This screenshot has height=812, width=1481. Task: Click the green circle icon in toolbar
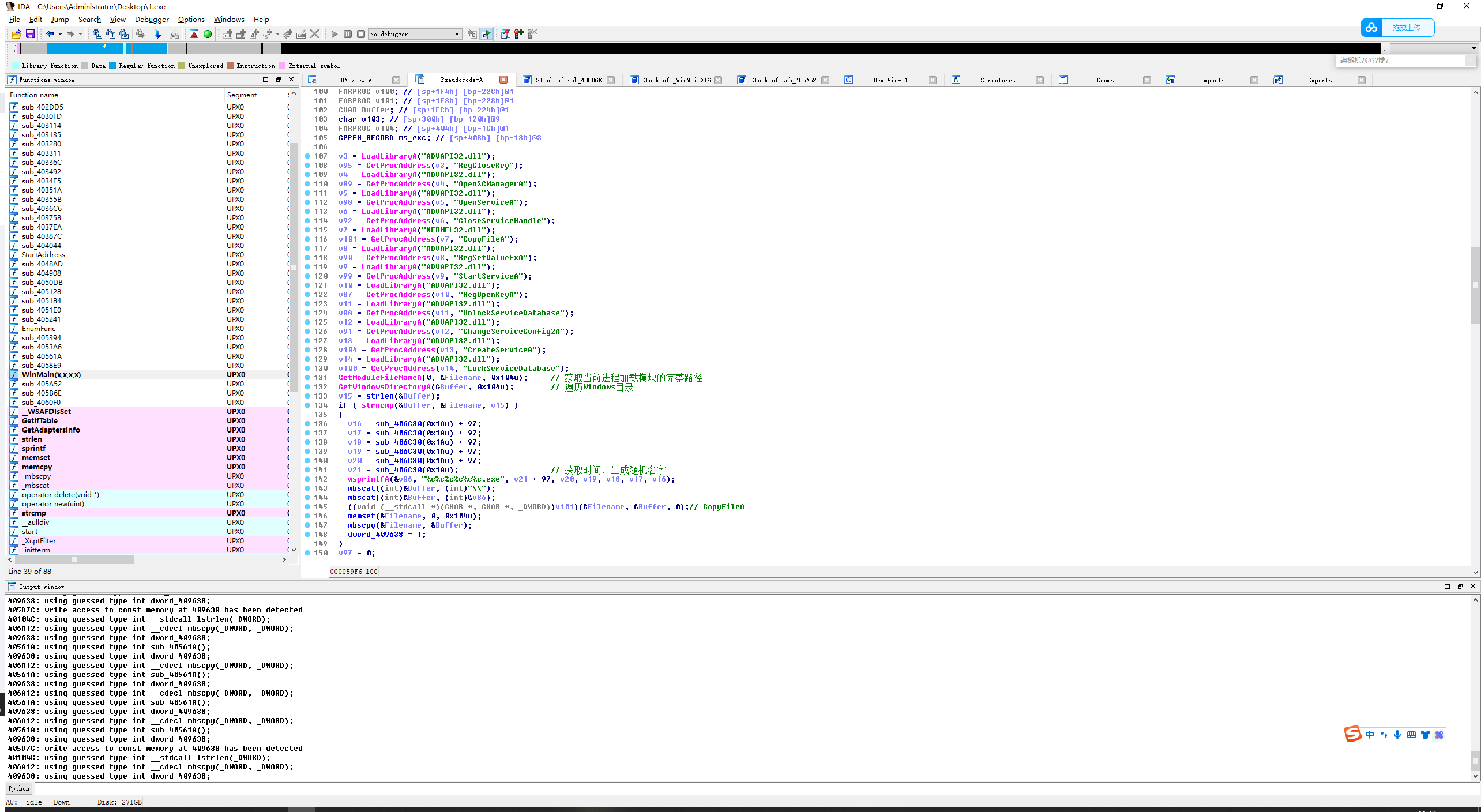(208, 34)
